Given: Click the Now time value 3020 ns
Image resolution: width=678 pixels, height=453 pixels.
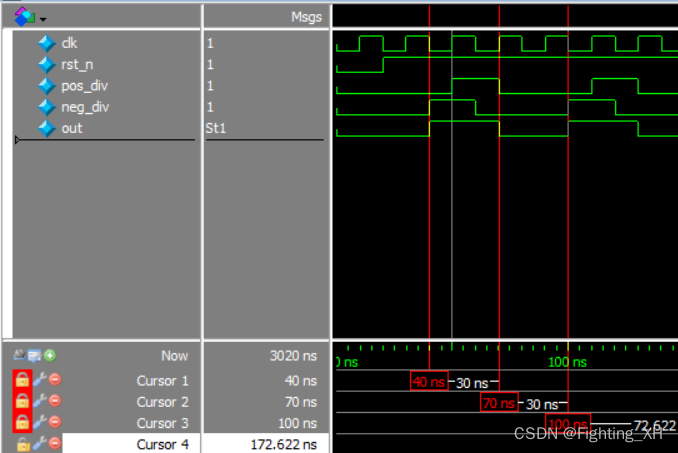Looking at the screenshot, I should [293, 355].
